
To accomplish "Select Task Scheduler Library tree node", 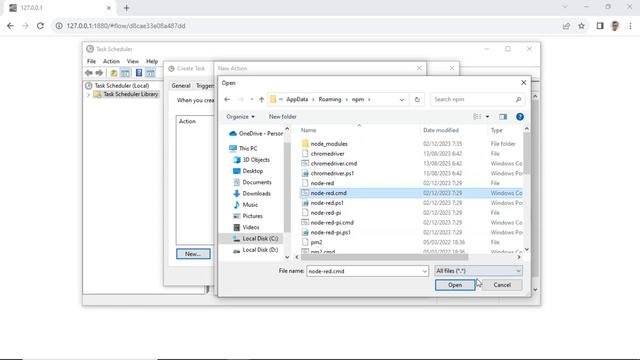I will 130,94.
